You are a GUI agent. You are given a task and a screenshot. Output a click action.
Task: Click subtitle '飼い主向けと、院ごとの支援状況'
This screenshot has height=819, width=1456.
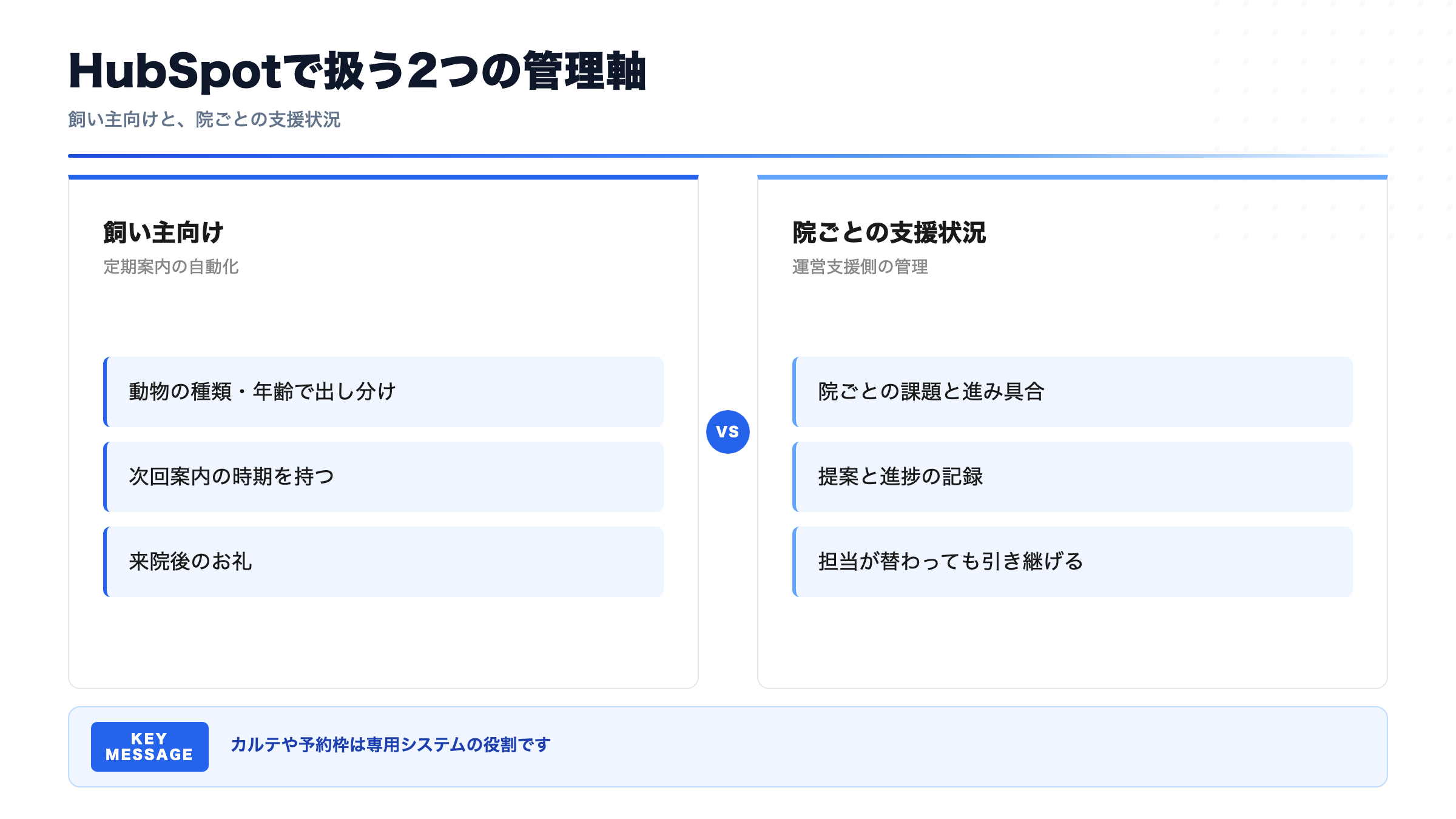[204, 120]
